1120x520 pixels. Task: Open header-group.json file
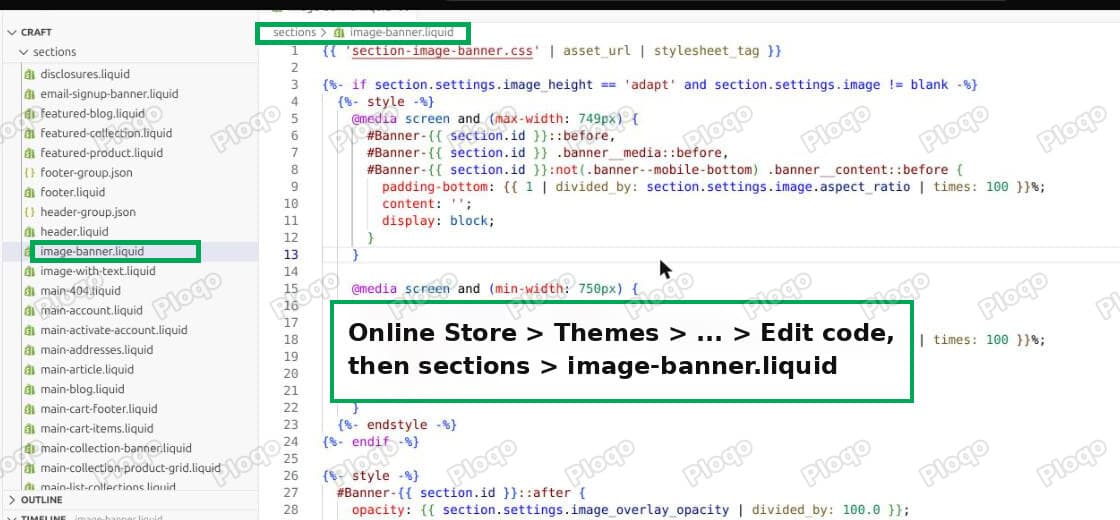tap(88, 212)
